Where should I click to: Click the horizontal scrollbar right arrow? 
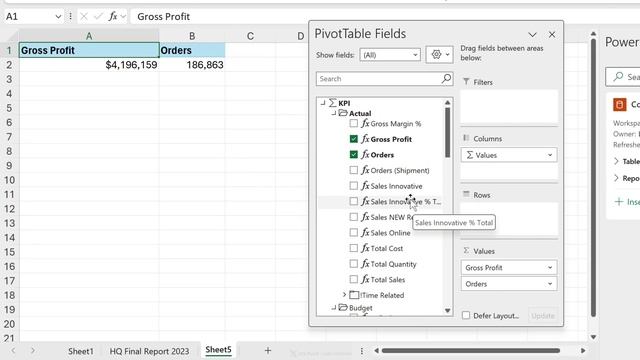click(x=583, y=351)
